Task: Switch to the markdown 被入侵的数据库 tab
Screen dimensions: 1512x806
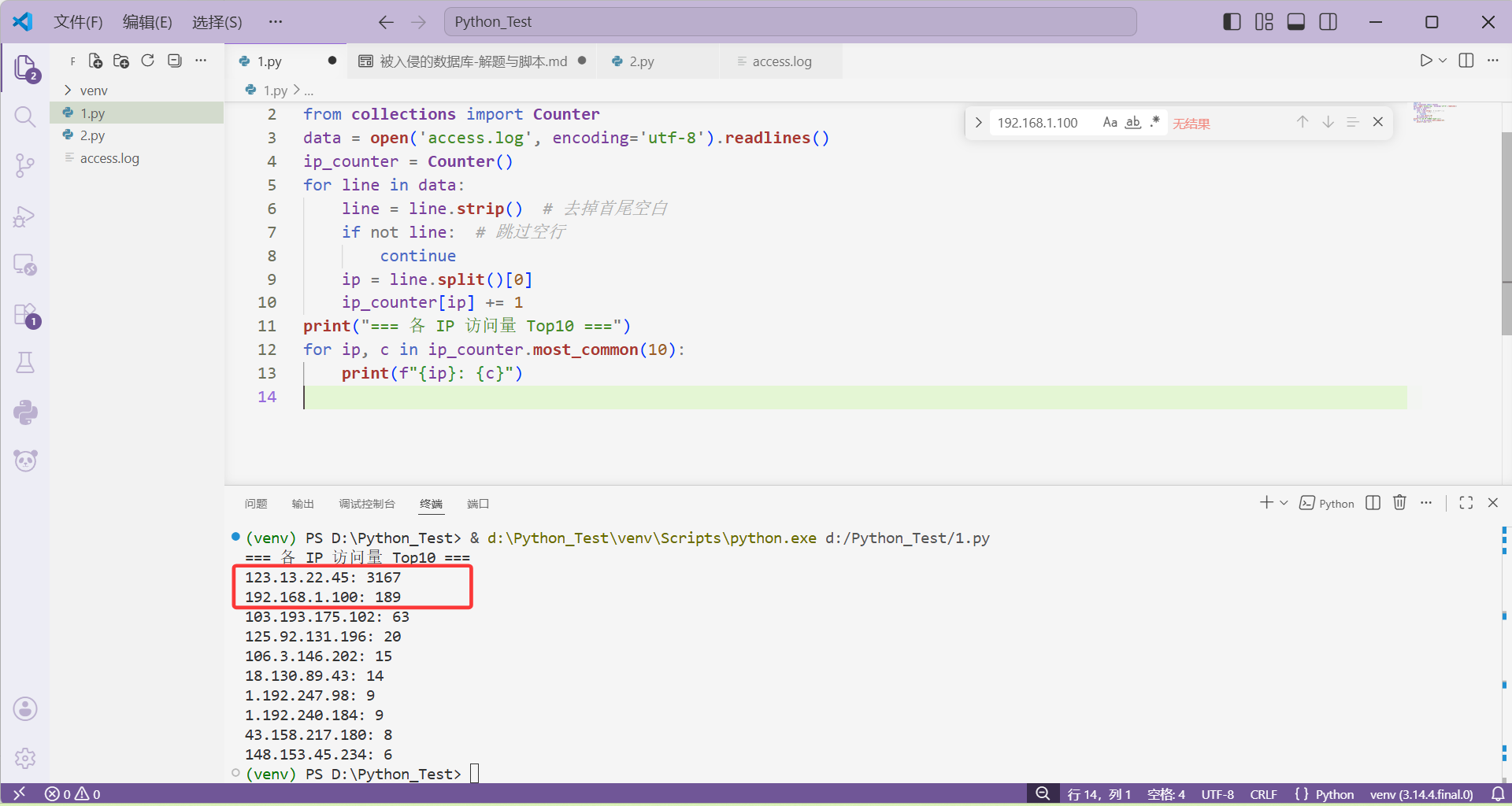Action: click(x=473, y=61)
